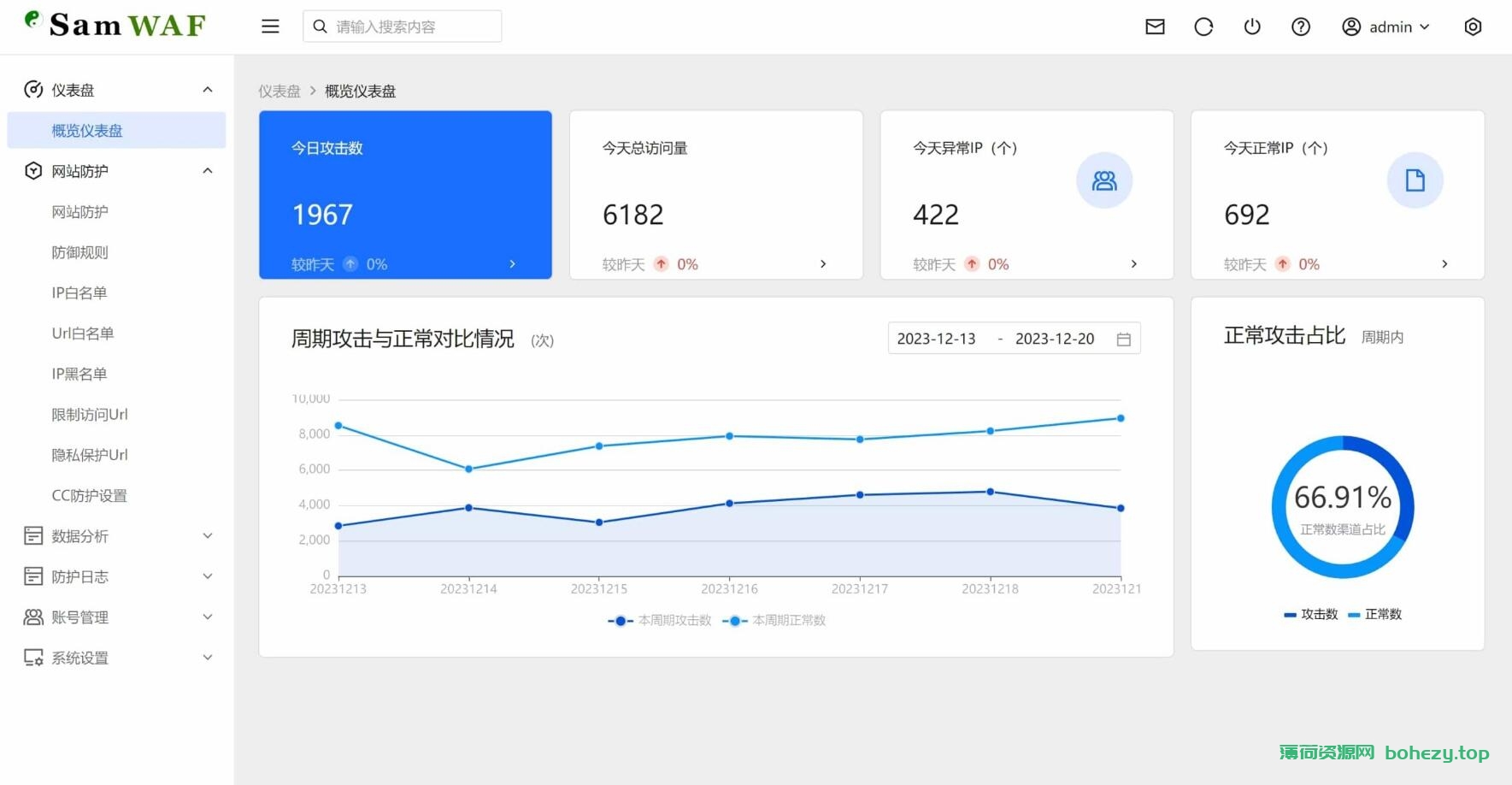This screenshot has width=1512, height=785.
Task: Click the 数据分析 sidebar icon
Action: (33, 536)
